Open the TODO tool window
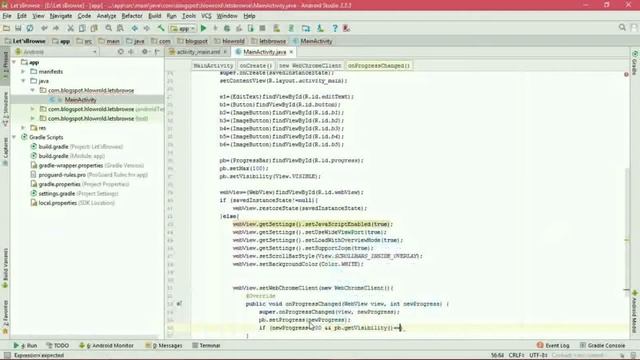This screenshot has width=640, height=360. pos(58,345)
